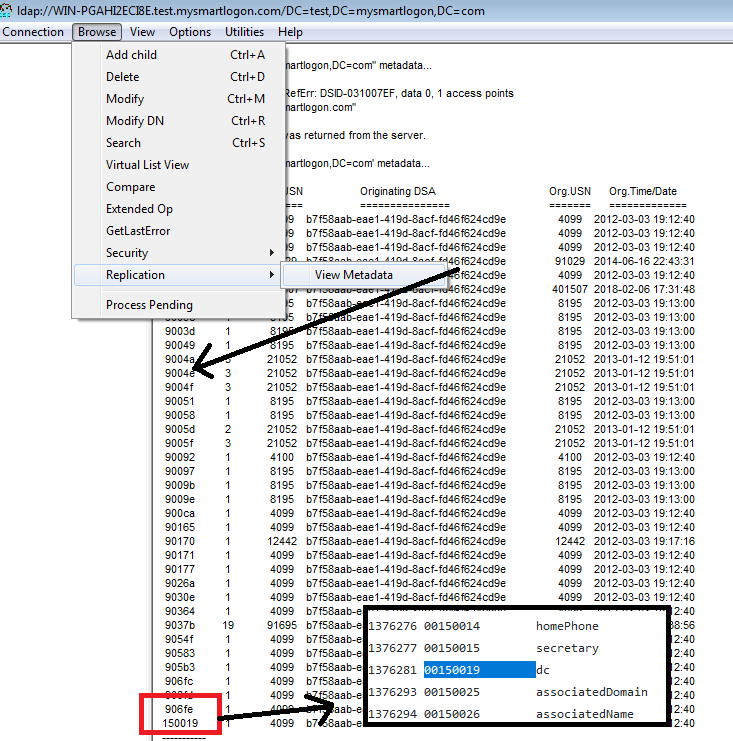The image size is (733, 741).
Task: Select the Modify menu entry
Action: pos(180,99)
